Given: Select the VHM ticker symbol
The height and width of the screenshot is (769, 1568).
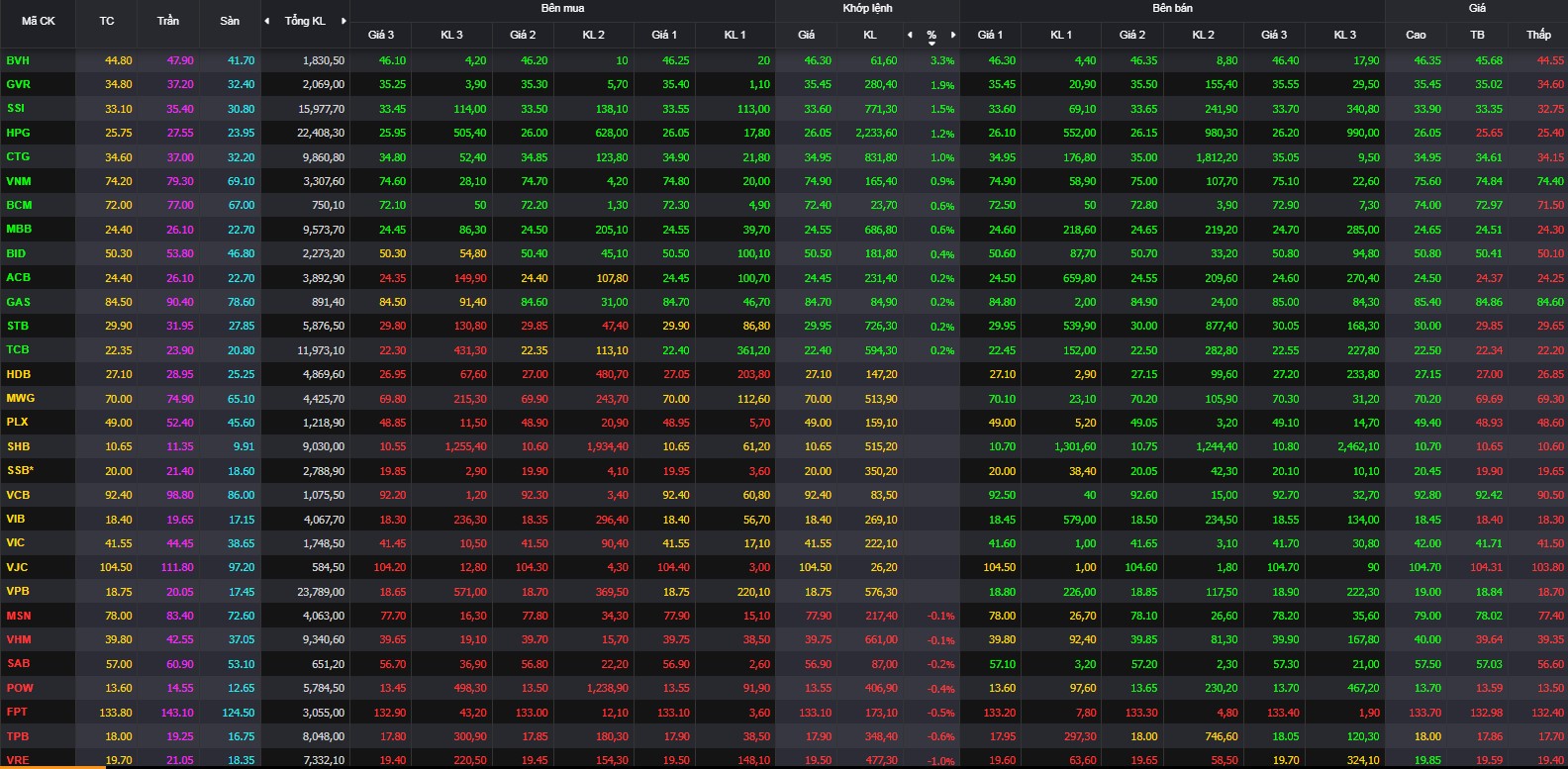Looking at the screenshot, I should (19, 640).
